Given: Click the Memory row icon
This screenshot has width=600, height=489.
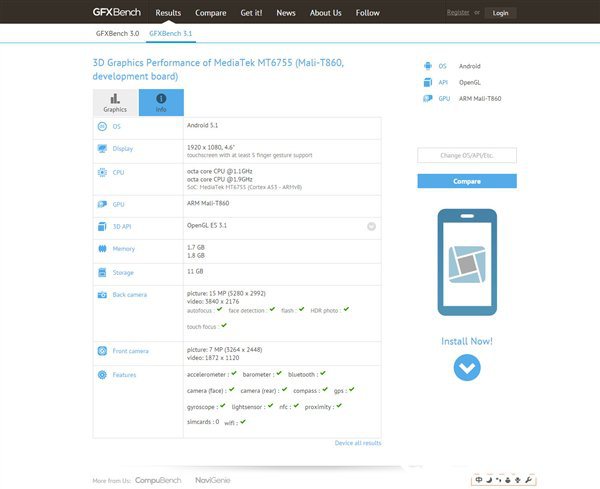Looking at the screenshot, I should point(103,248).
